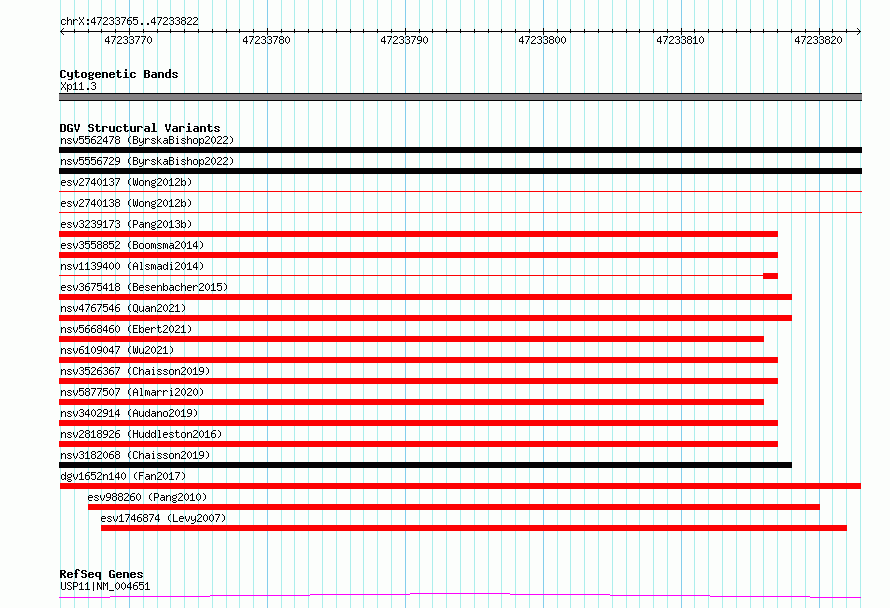Image resolution: width=890 pixels, height=608 pixels.
Task: Click the chrX:47233765..47233822 coordinate label
Action: click(129, 21)
